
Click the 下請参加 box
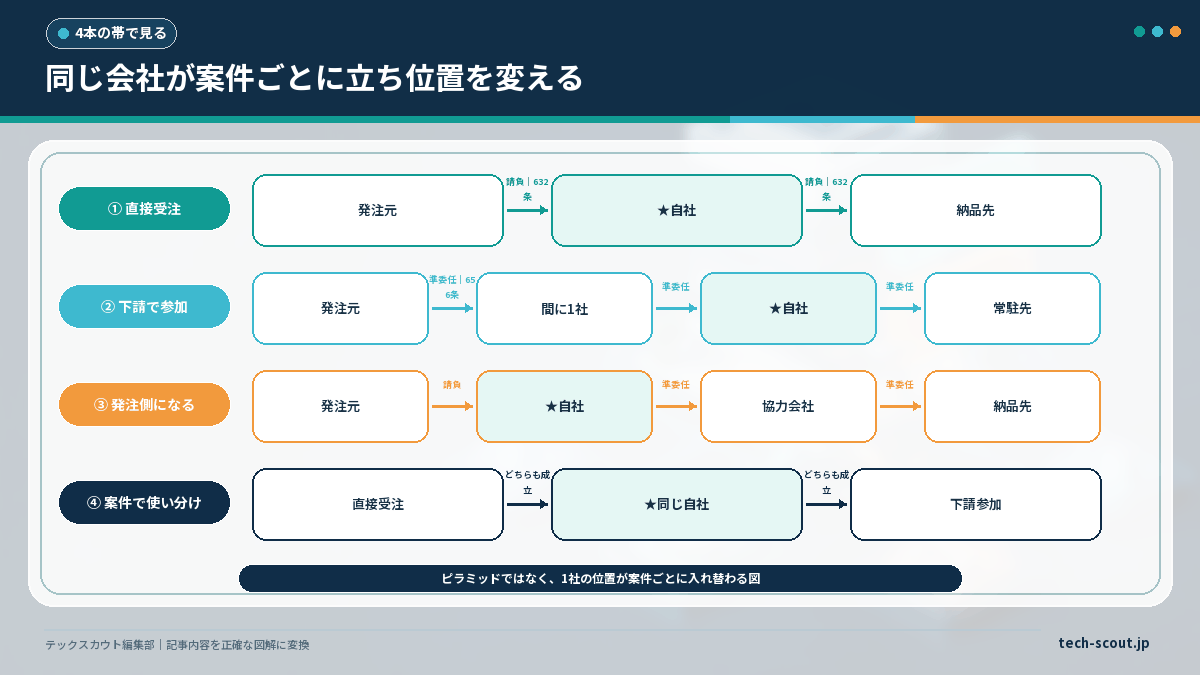click(x=975, y=504)
